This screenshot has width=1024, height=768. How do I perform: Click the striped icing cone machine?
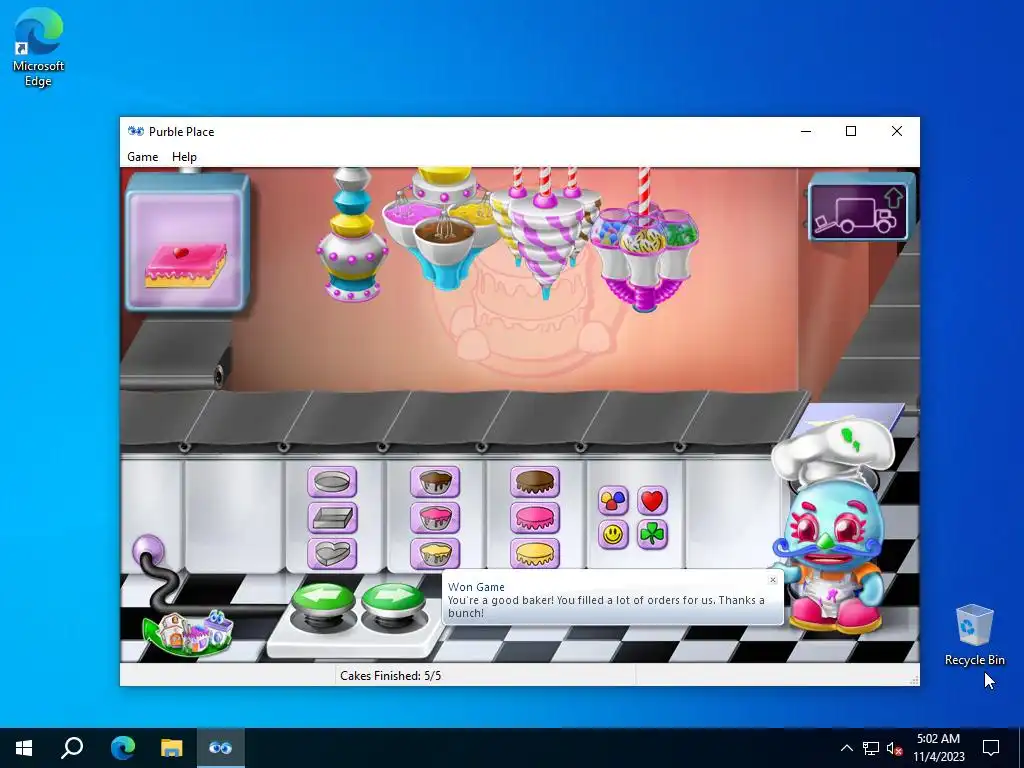coord(546,233)
